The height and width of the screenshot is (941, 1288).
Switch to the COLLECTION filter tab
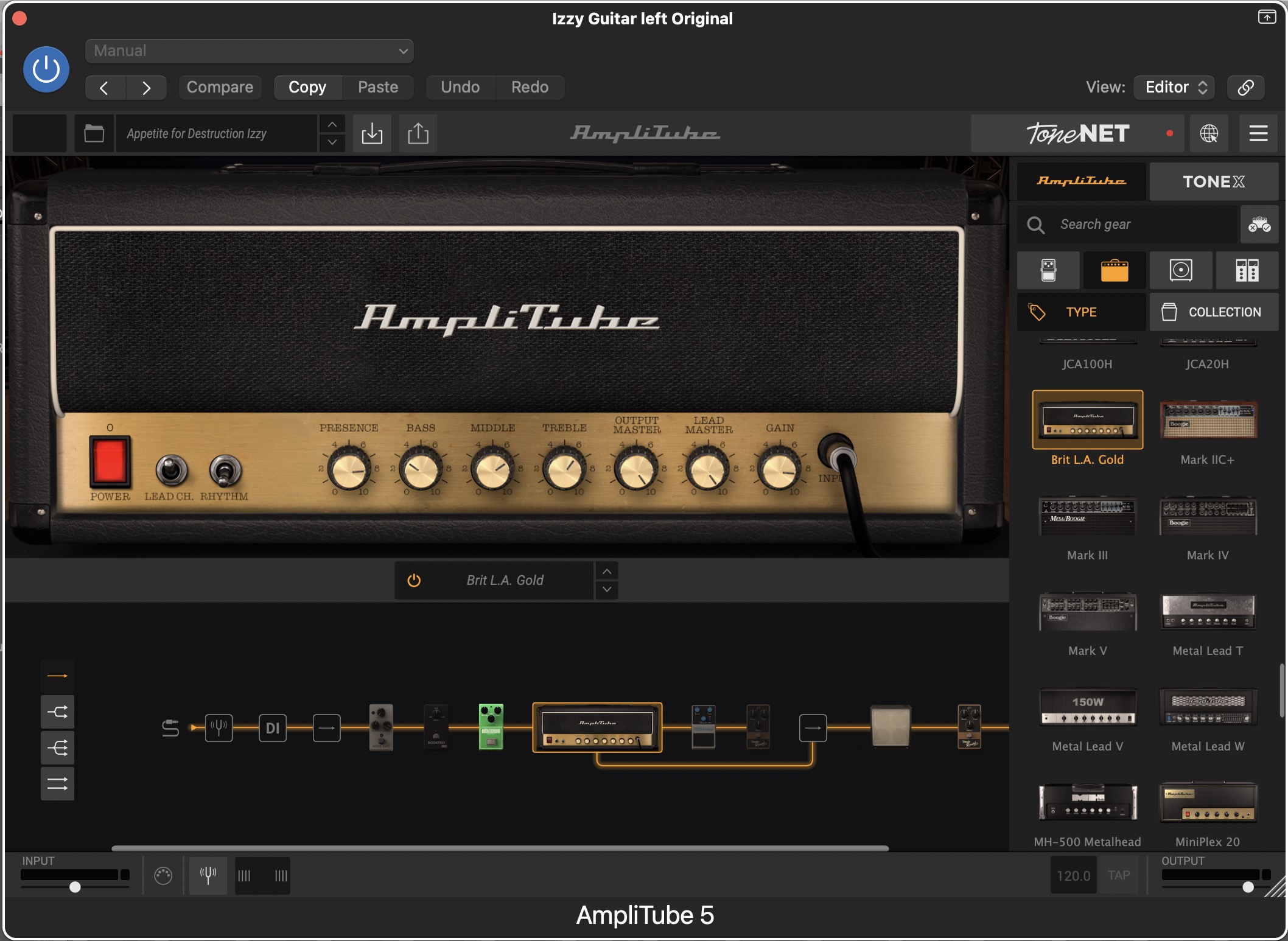1213,312
